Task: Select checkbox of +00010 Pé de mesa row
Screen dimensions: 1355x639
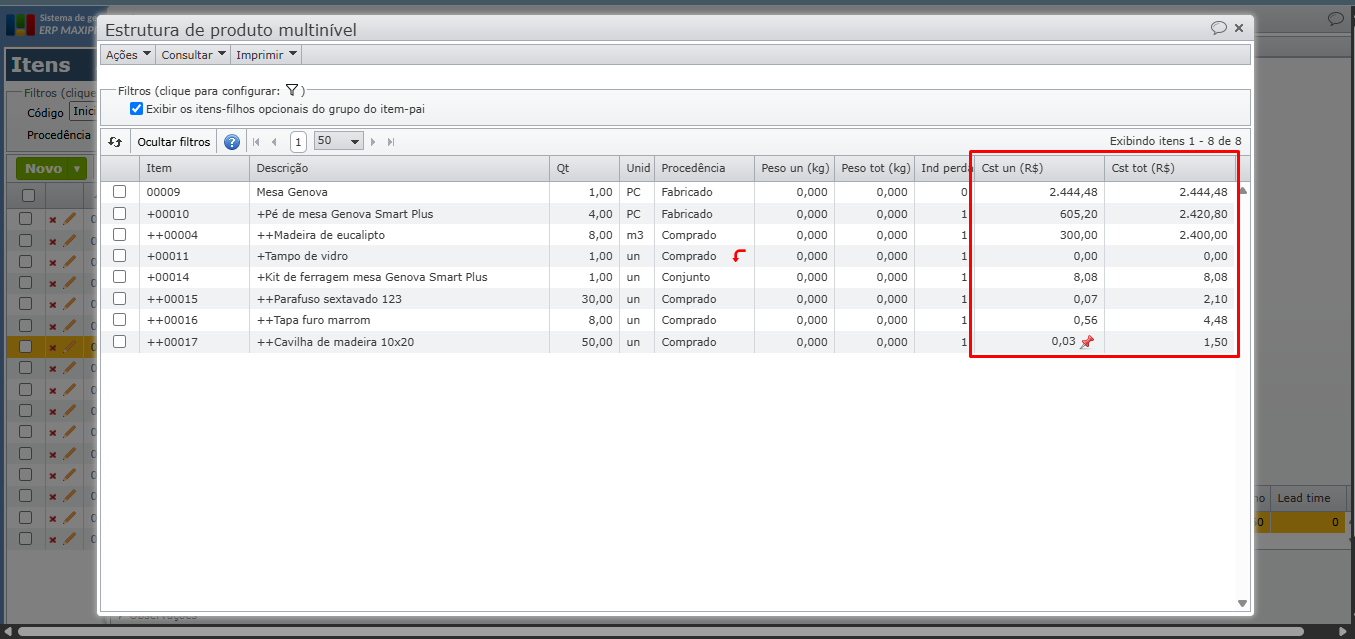Action: tap(120, 213)
